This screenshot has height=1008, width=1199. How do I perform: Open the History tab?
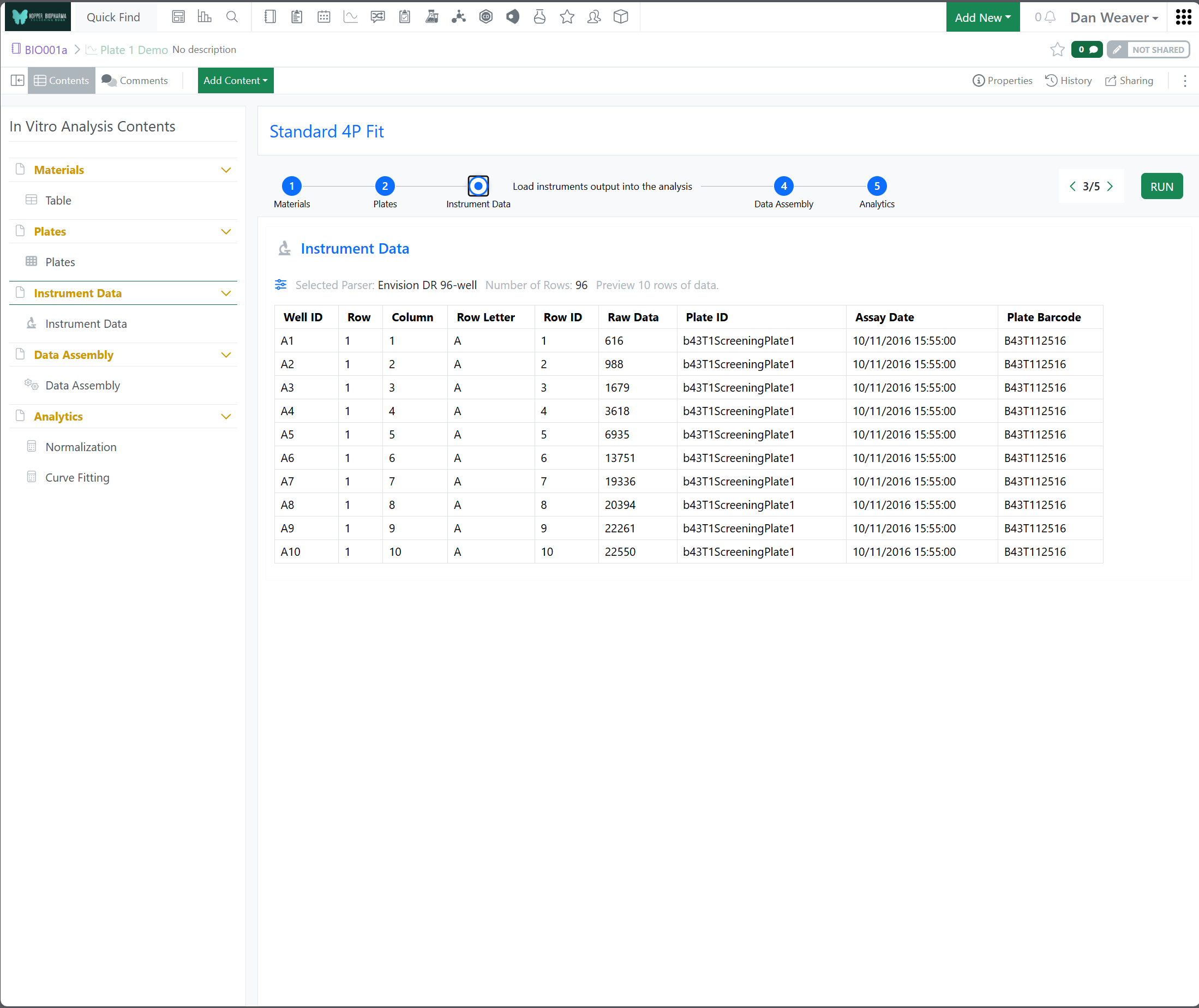click(x=1068, y=81)
